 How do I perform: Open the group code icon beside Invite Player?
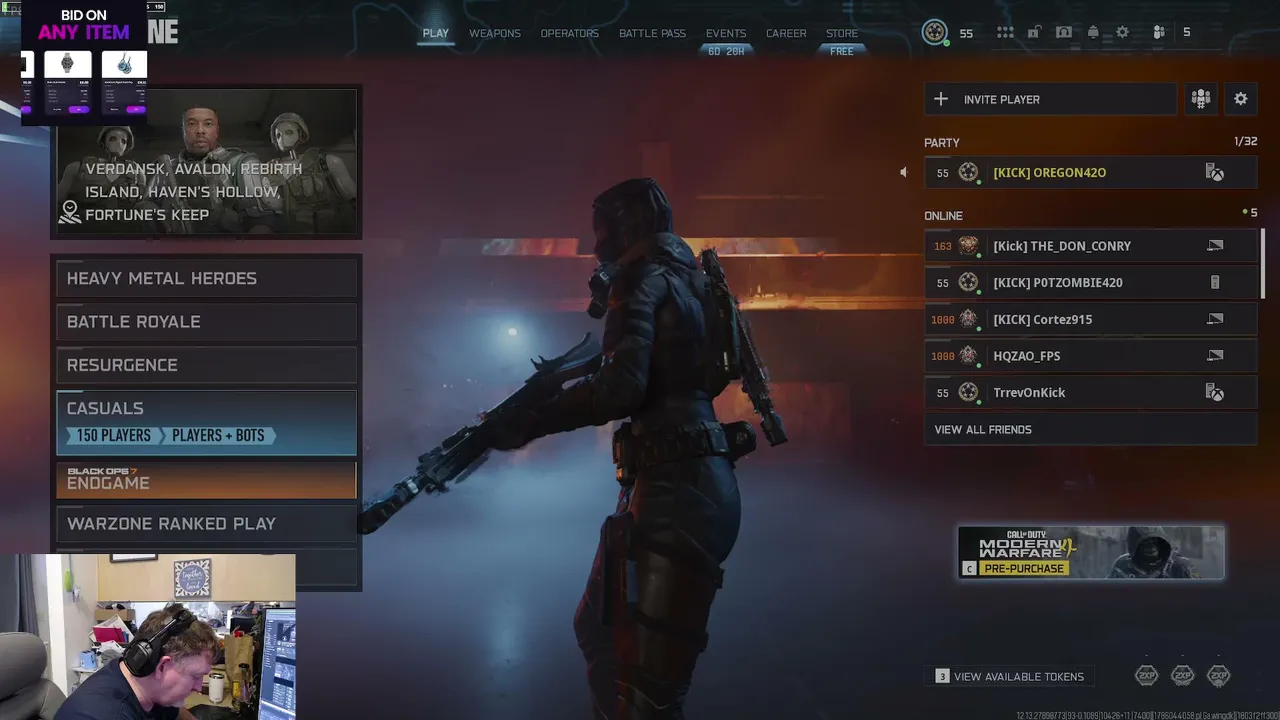point(1200,99)
